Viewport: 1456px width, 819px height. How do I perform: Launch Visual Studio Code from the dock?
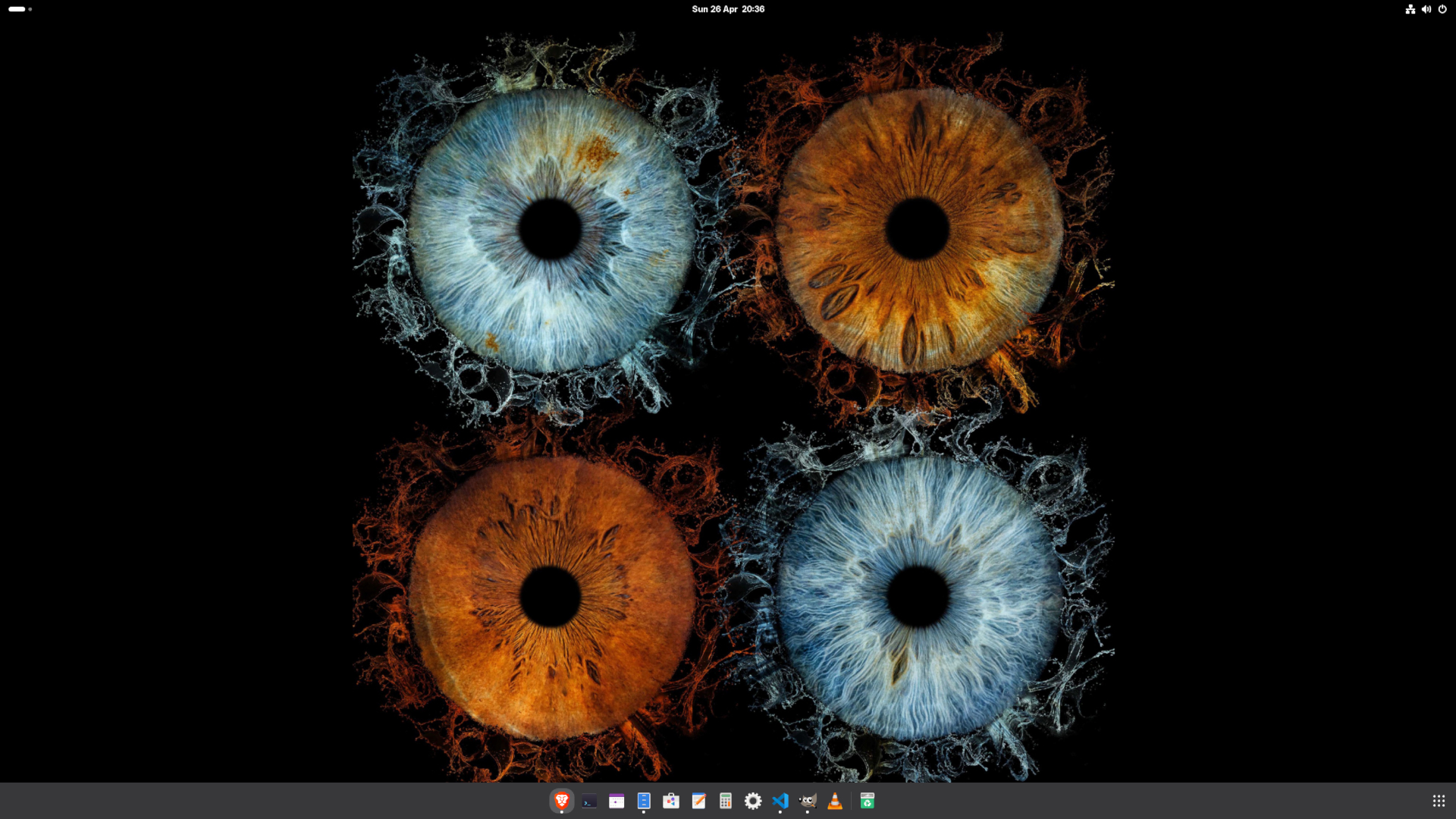point(780,801)
